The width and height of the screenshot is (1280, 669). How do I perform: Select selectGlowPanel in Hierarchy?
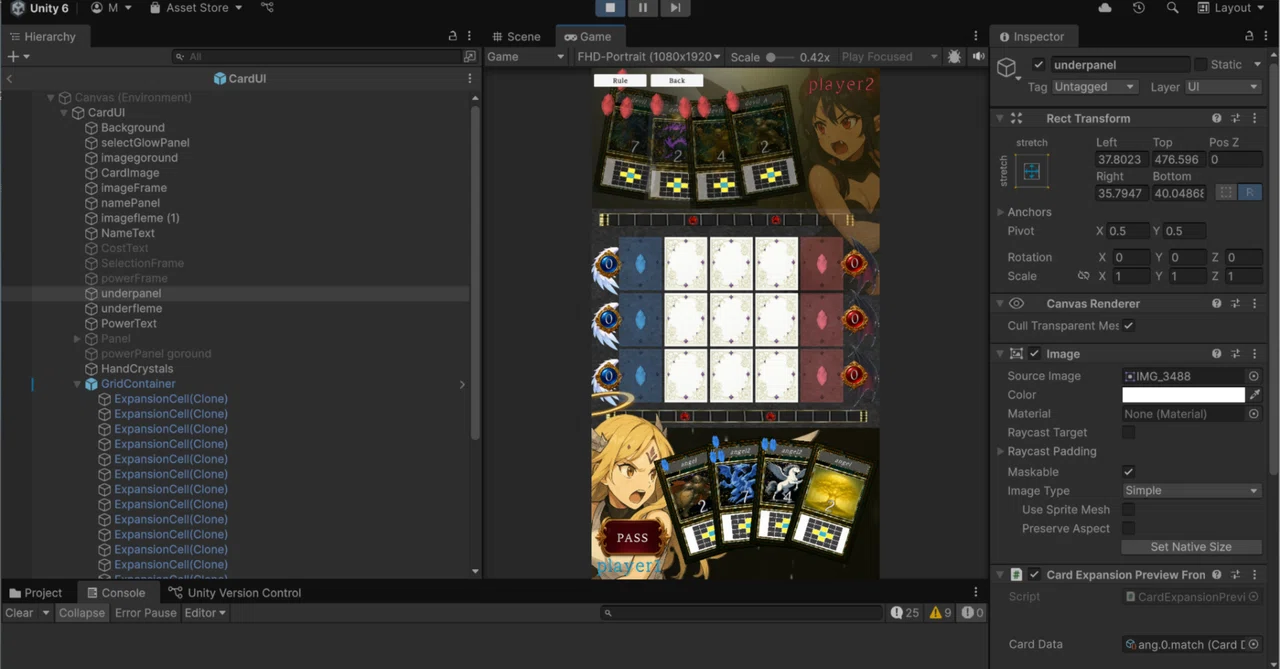coord(145,143)
